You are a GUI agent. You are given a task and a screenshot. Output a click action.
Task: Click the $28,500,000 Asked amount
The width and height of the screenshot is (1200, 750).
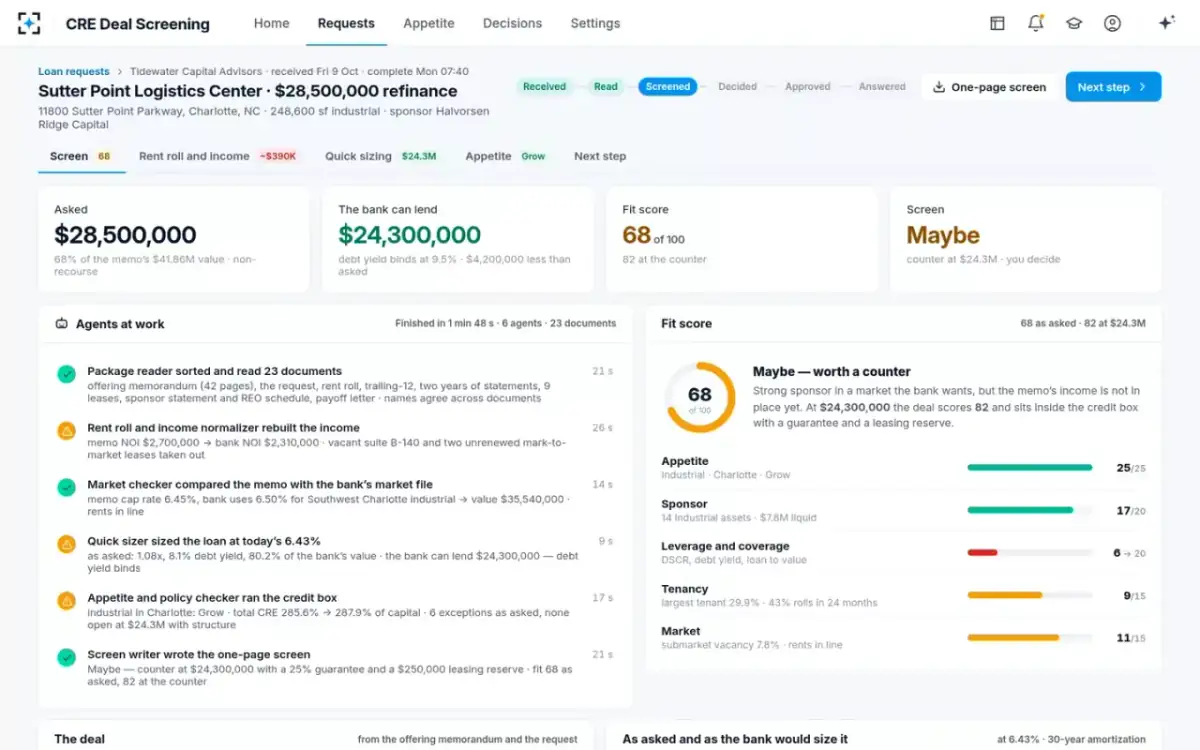point(125,235)
